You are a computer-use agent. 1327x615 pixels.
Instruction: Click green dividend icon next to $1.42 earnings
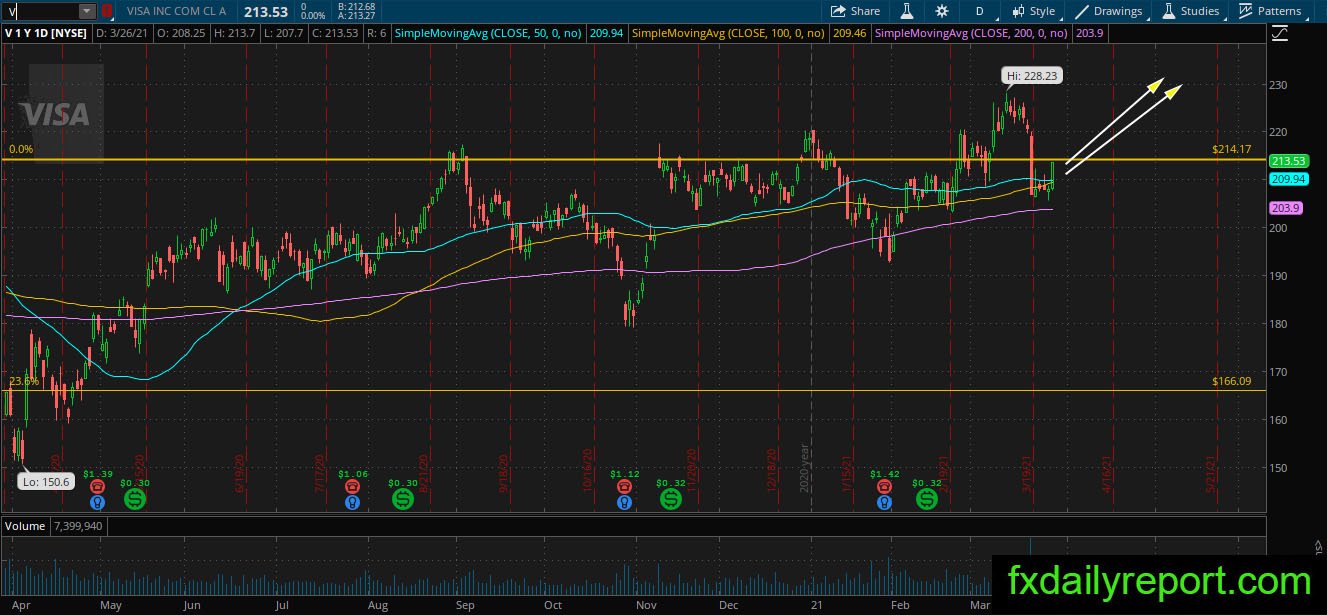pyautogui.click(x=928, y=498)
